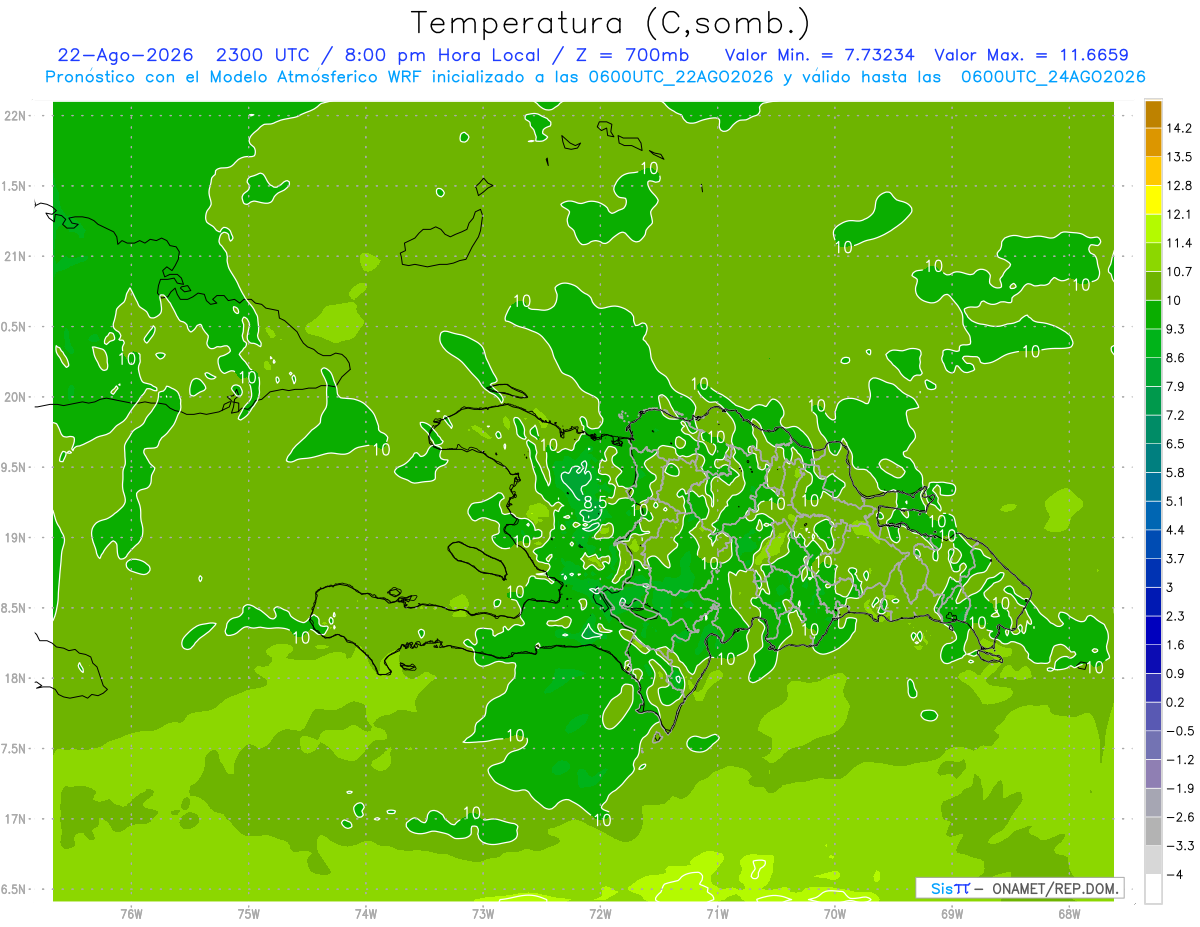
Task: Pick the yellow swatch between 12.1 and 12.8
Action: [x=1153, y=200]
